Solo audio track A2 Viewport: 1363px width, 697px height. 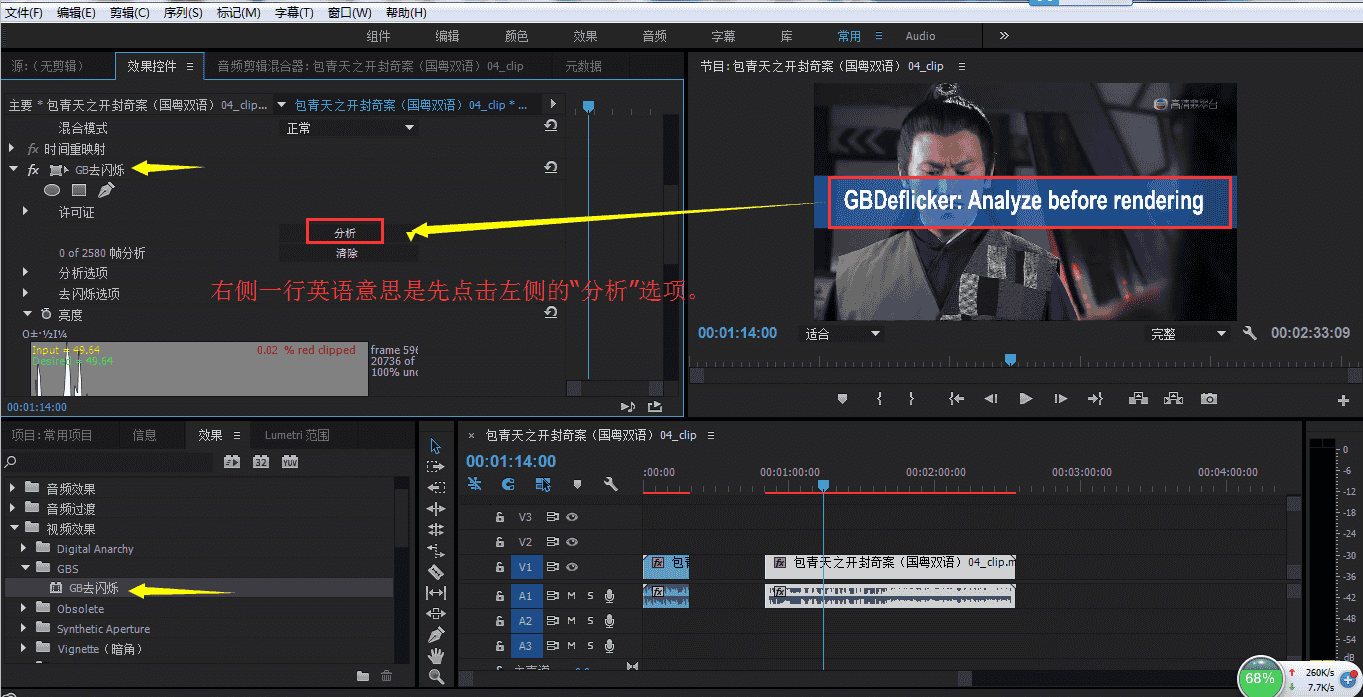590,621
